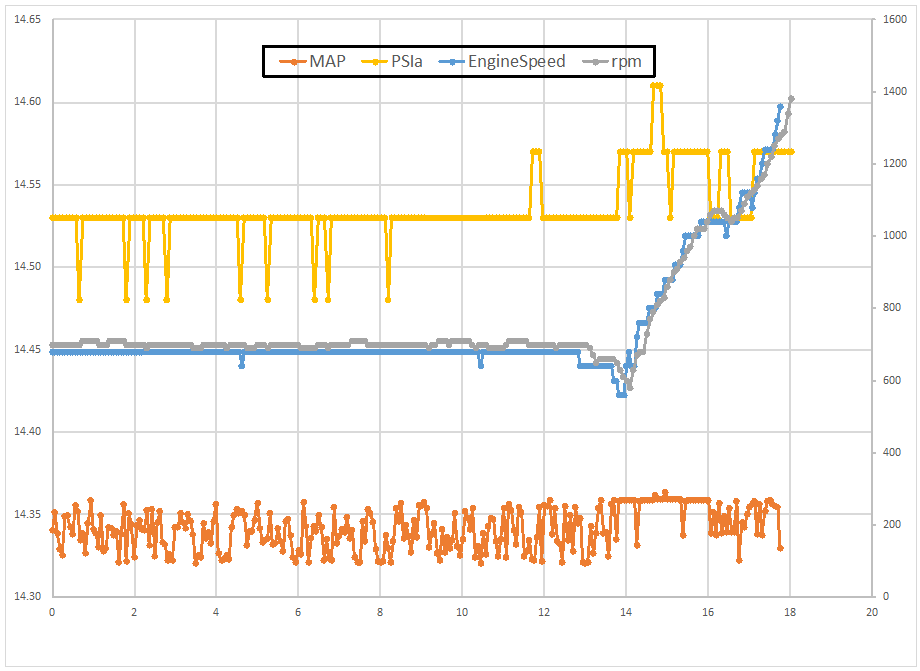
Task: Click the 10 label on horizontal axis
Action: (462, 612)
